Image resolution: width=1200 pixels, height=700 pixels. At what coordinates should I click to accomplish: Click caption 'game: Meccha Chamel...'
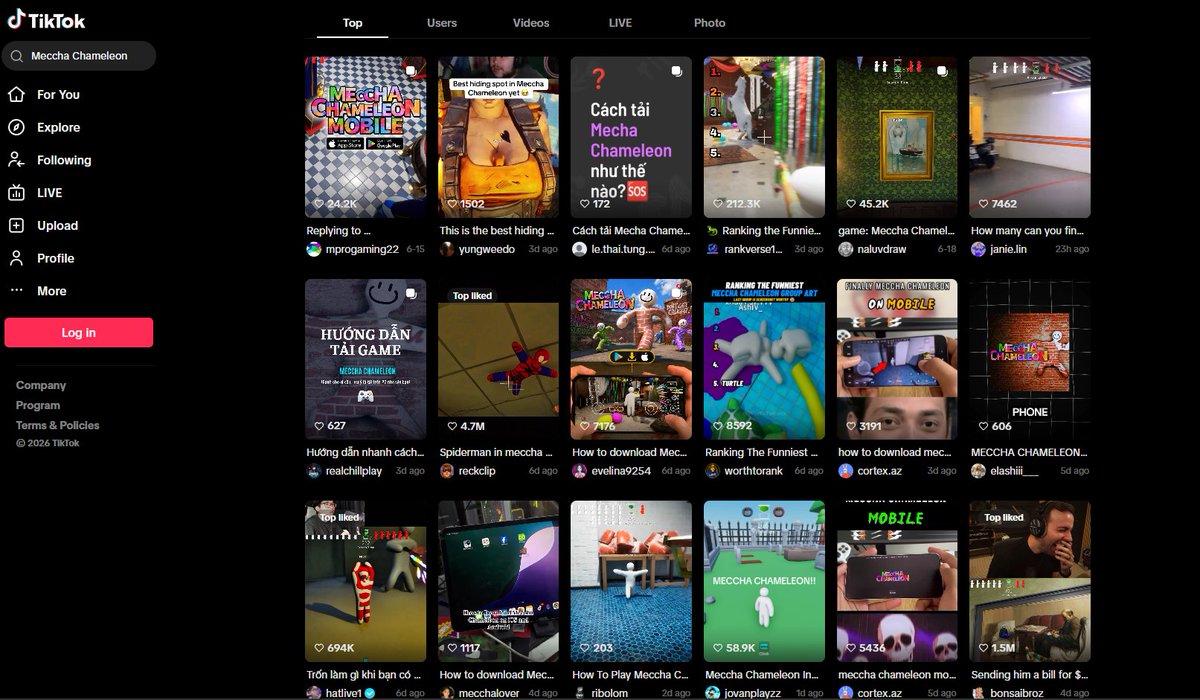click(897, 230)
